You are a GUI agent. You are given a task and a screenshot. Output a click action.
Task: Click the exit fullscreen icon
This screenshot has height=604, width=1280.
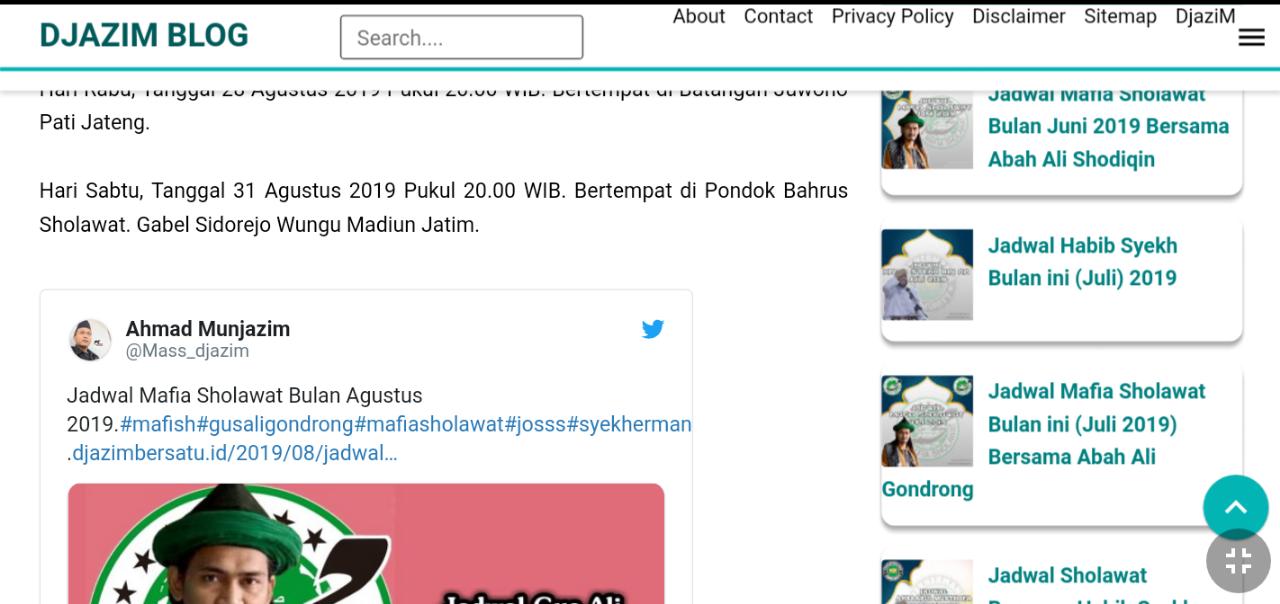(1238, 561)
